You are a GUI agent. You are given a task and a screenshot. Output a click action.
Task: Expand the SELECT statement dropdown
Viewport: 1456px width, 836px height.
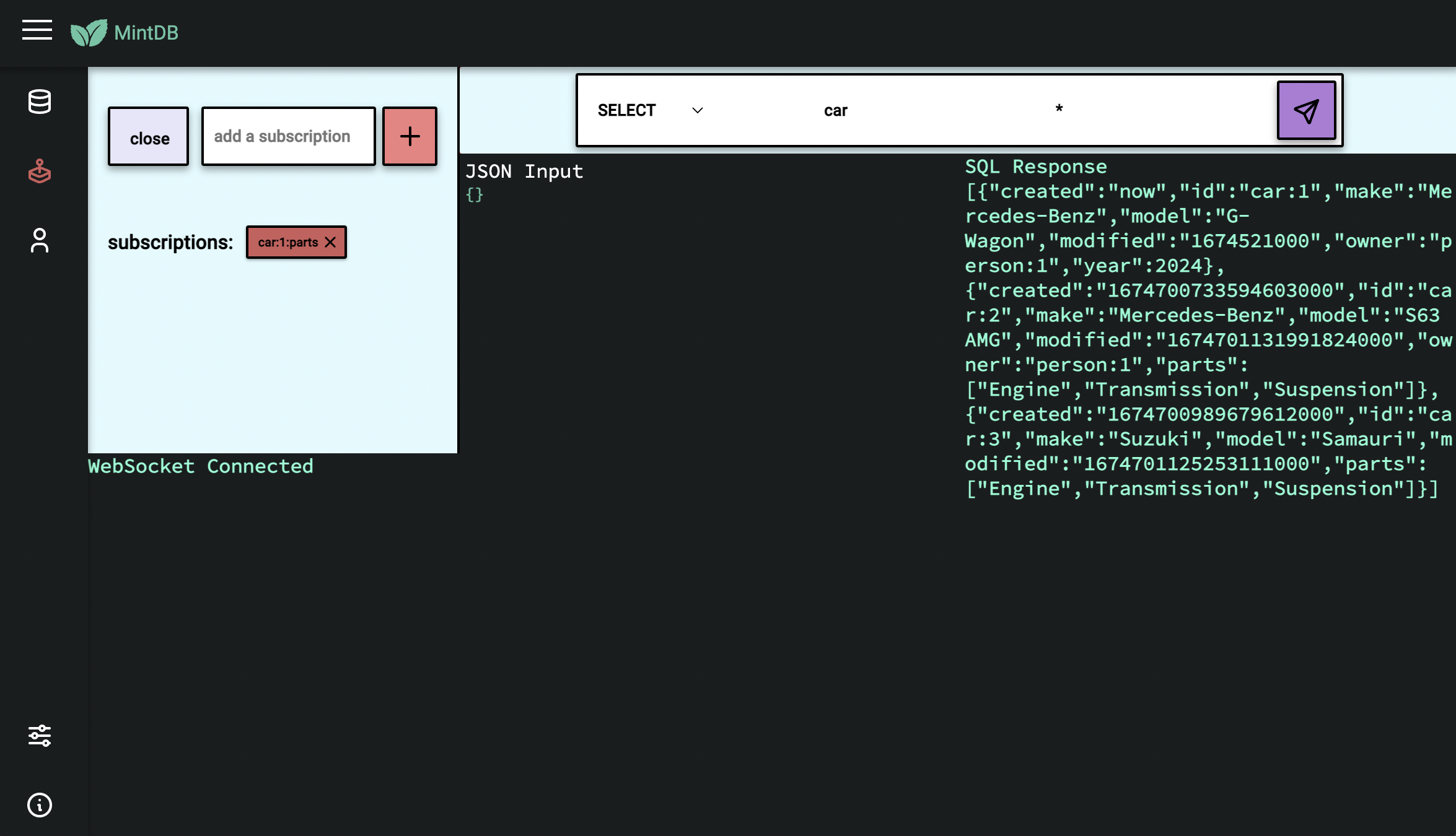(x=626, y=110)
